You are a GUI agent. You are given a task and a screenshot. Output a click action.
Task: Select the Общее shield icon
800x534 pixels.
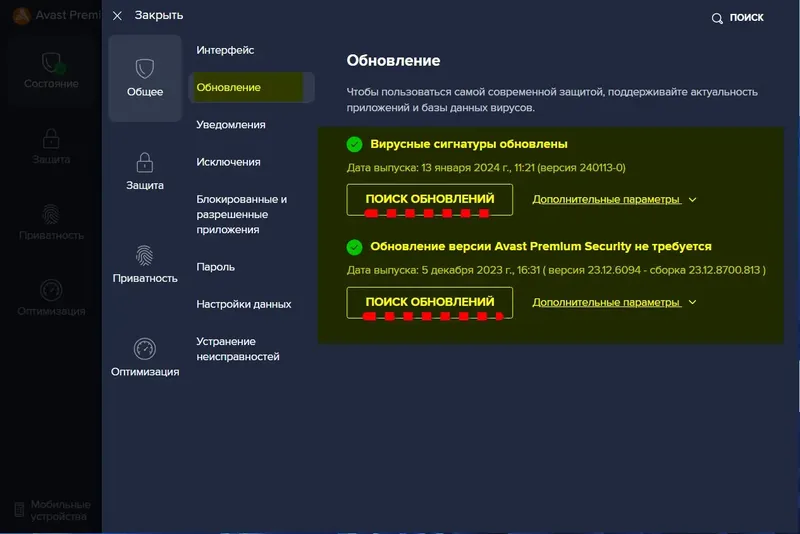tap(145, 68)
